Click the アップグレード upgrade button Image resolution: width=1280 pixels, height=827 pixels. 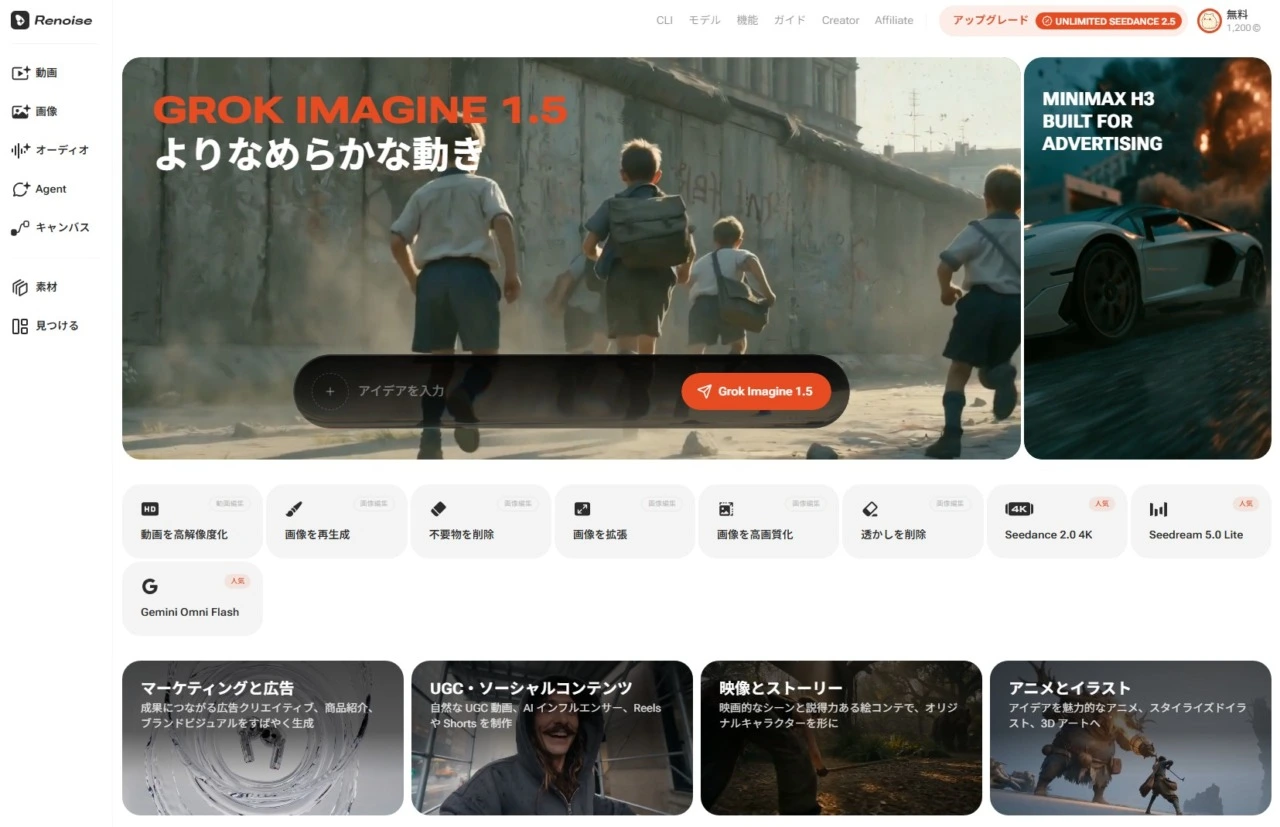[1063, 21]
